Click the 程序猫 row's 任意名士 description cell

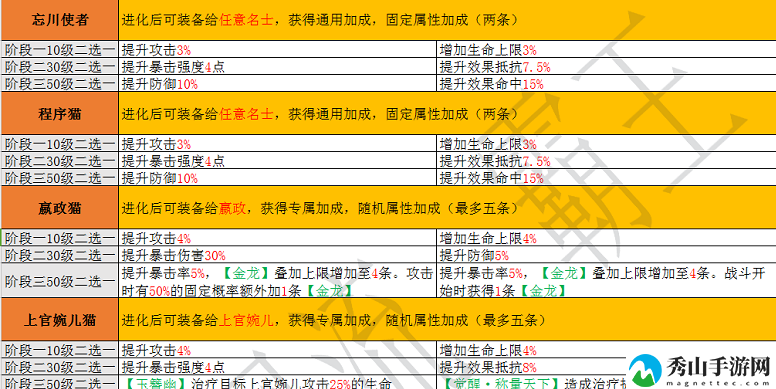click(x=447, y=114)
